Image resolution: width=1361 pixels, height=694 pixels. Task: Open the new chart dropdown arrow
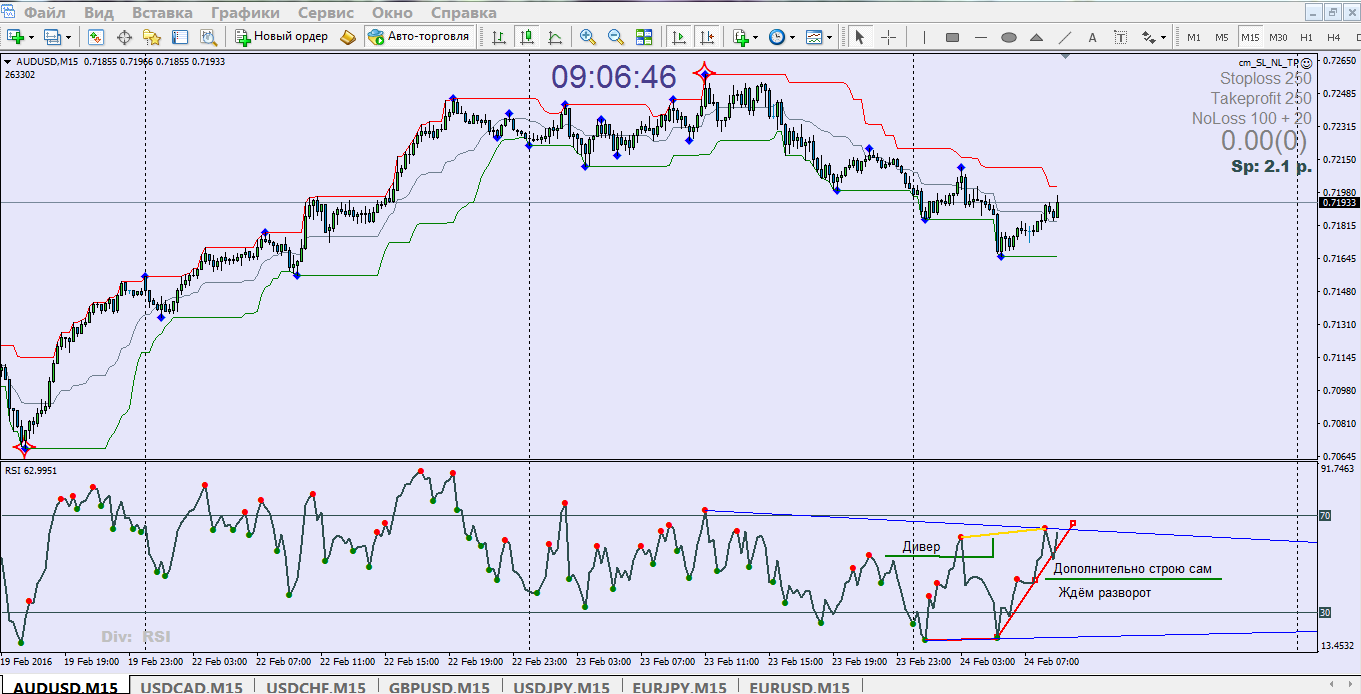[32, 37]
